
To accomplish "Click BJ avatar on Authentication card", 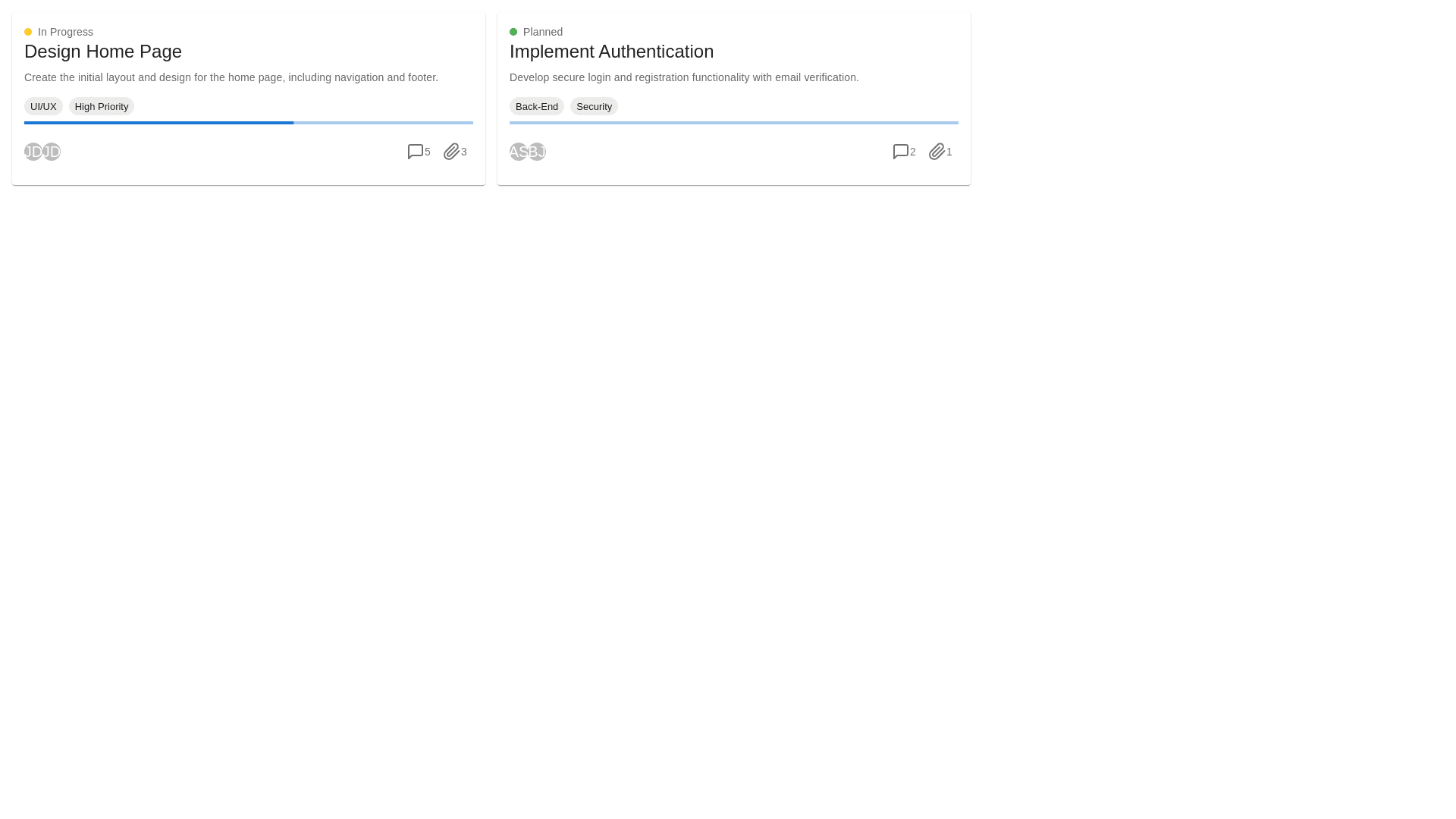I will (538, 152).
